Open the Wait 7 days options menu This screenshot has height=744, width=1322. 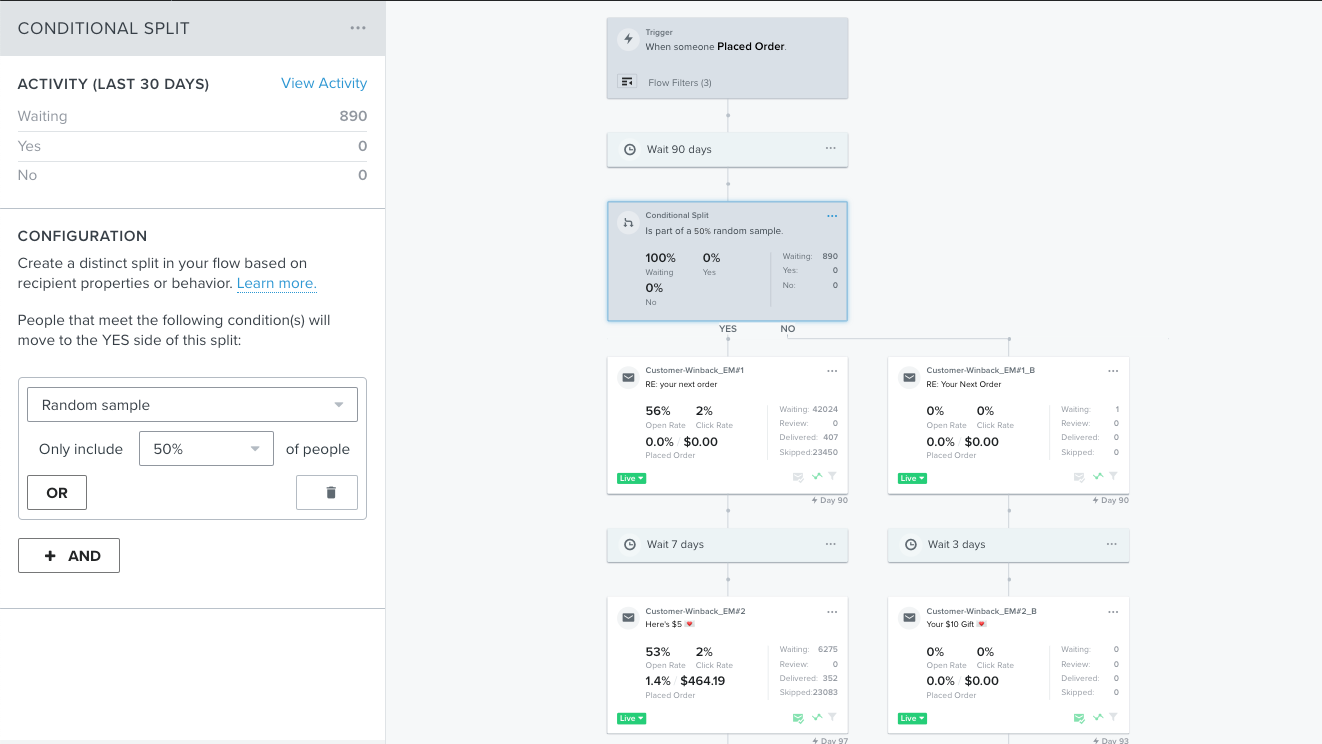(831, 544)
